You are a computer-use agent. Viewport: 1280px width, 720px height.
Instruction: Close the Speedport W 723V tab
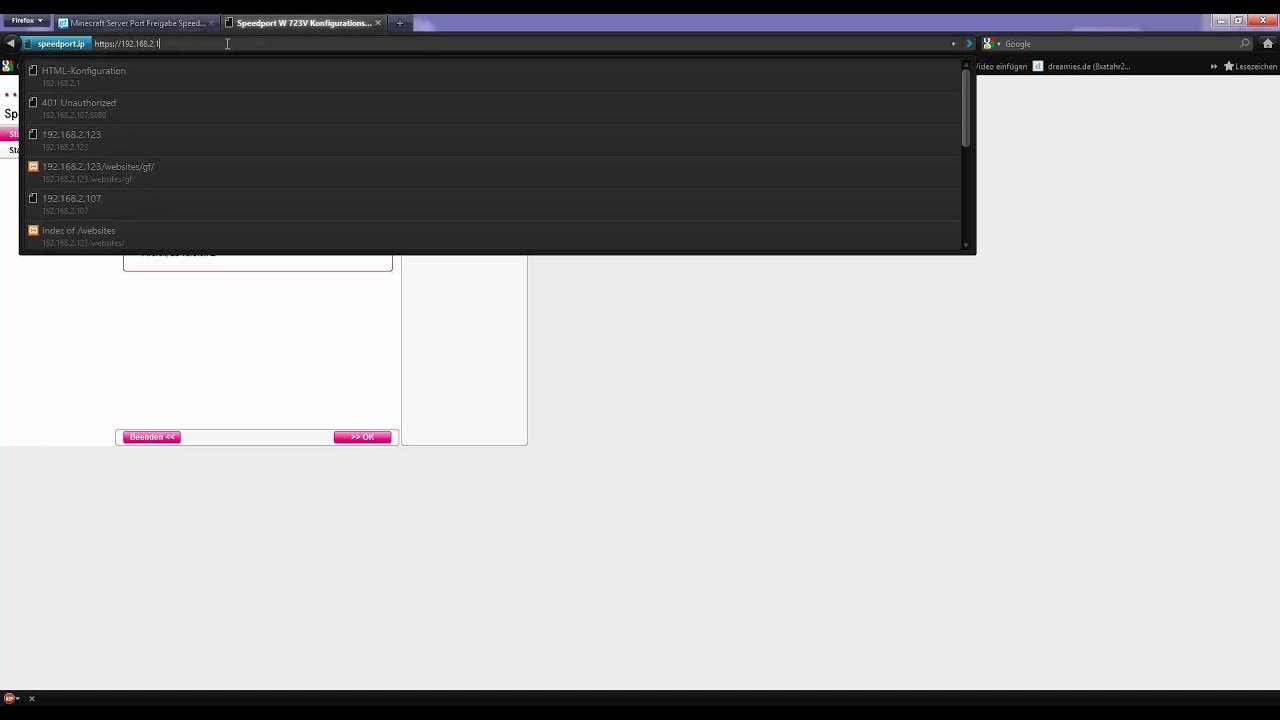pyautogui.click(x=378, y=23)
